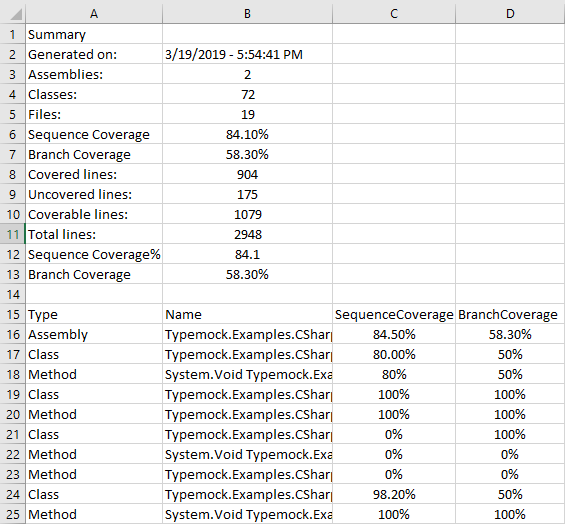The width and height of the screenshot is (565, 524).
Task: Select the Assembly type cell
Action: pyautogui.click(x=94, y=334)
